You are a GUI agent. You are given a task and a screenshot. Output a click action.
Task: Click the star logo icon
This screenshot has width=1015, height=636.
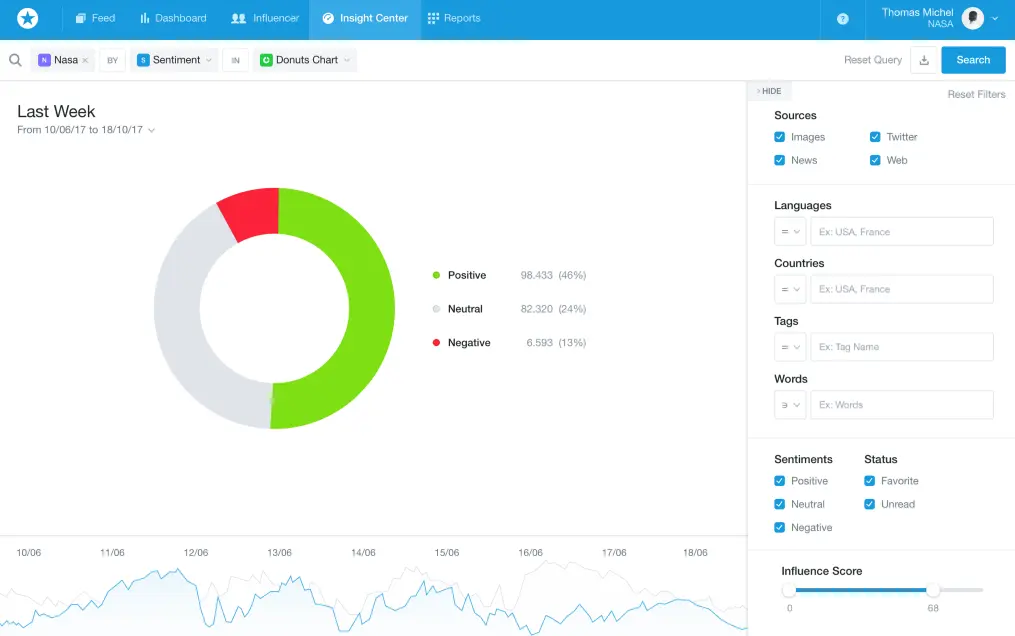click(28, 18)
